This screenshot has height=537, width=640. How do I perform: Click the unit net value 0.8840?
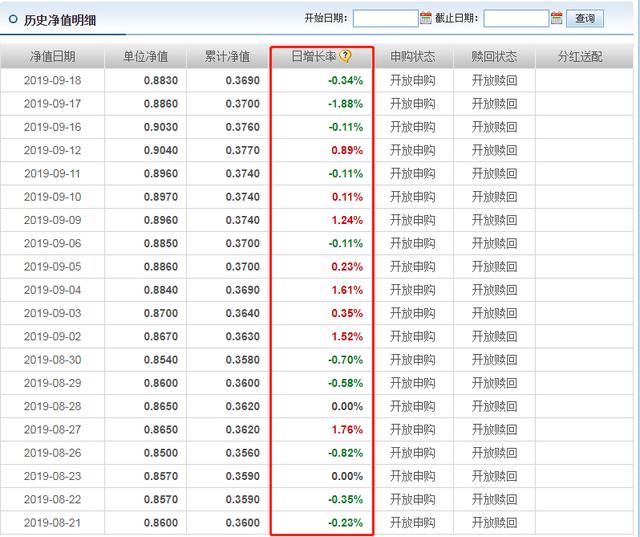tap(161, 290)
